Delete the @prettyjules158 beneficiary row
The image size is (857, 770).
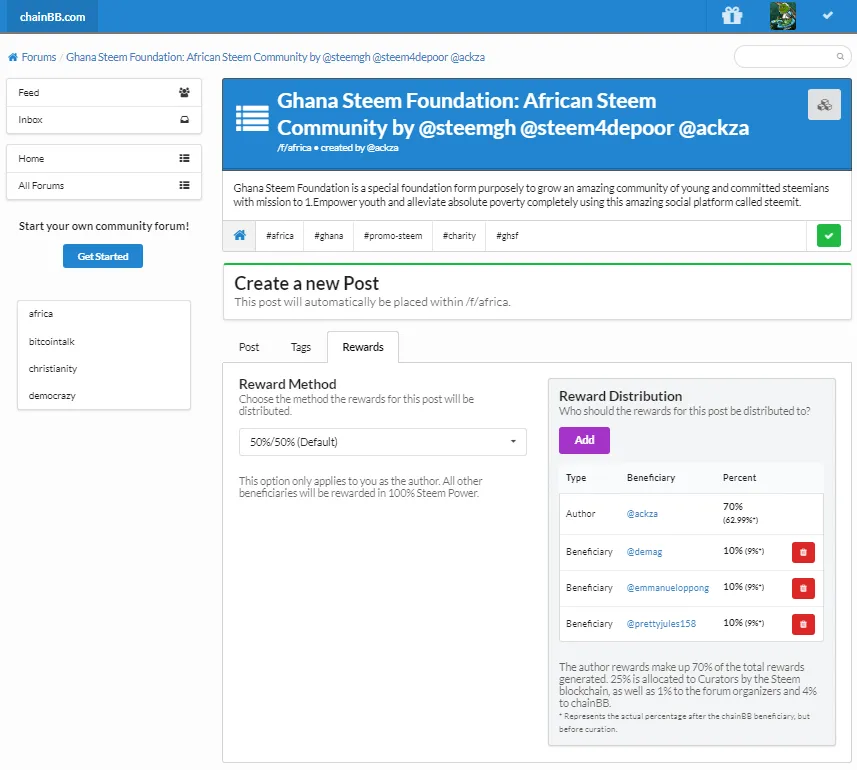803,624
